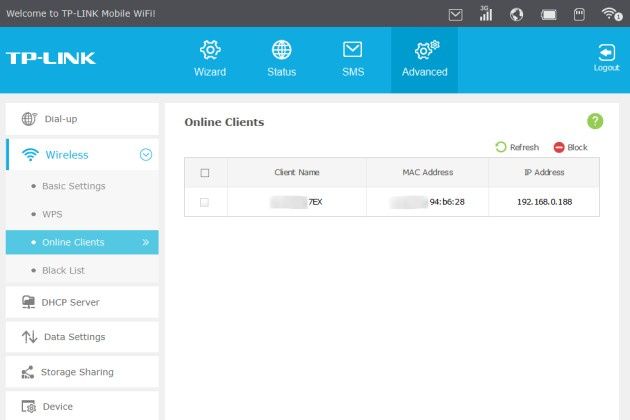Image resolution: width=630 pixels, height=420 pixels.
Task: Click the TP-LINK logo
Action: click(x=51, y=58)
